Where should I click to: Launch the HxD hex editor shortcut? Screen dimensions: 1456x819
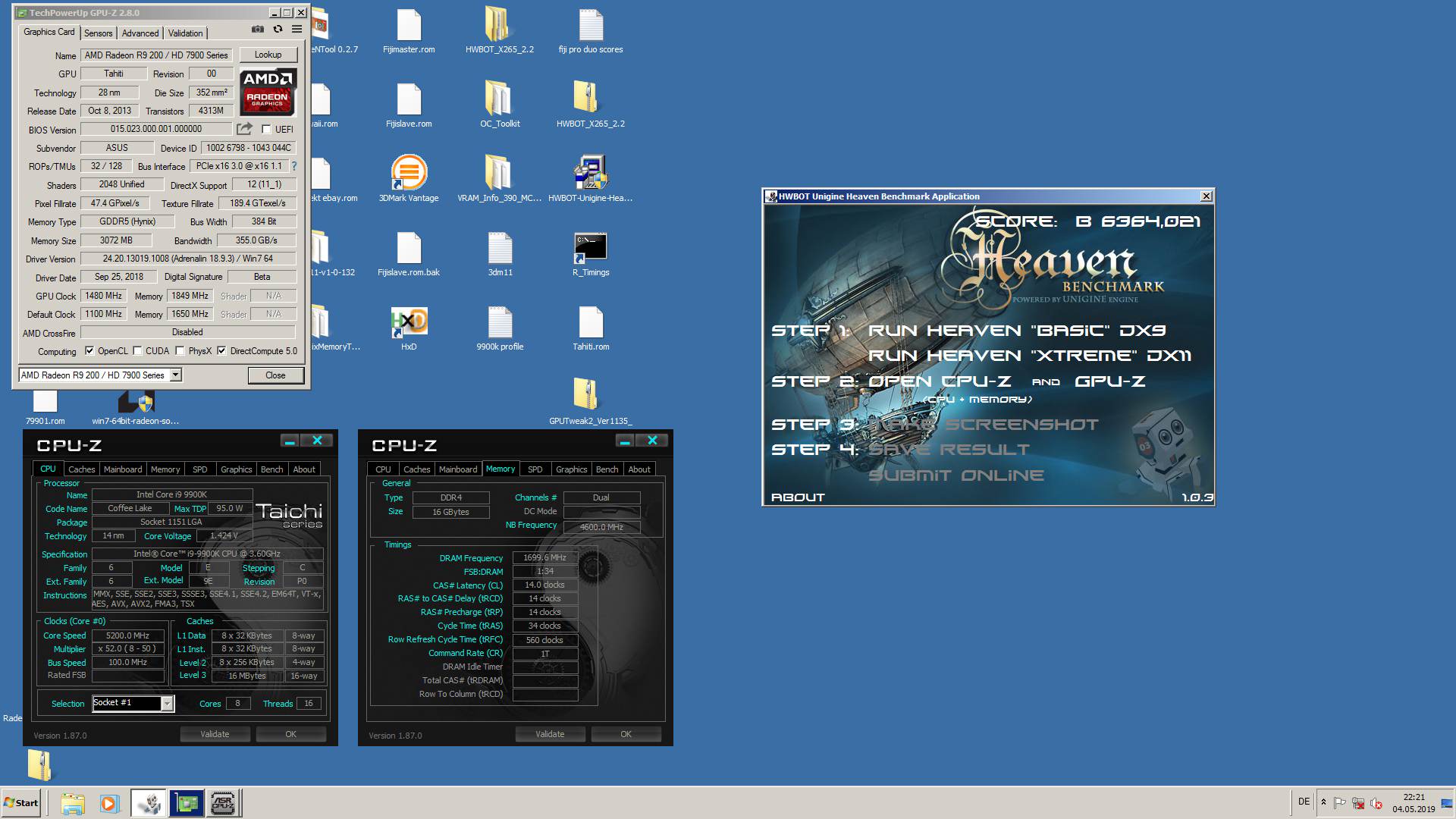tap(409, 328)
